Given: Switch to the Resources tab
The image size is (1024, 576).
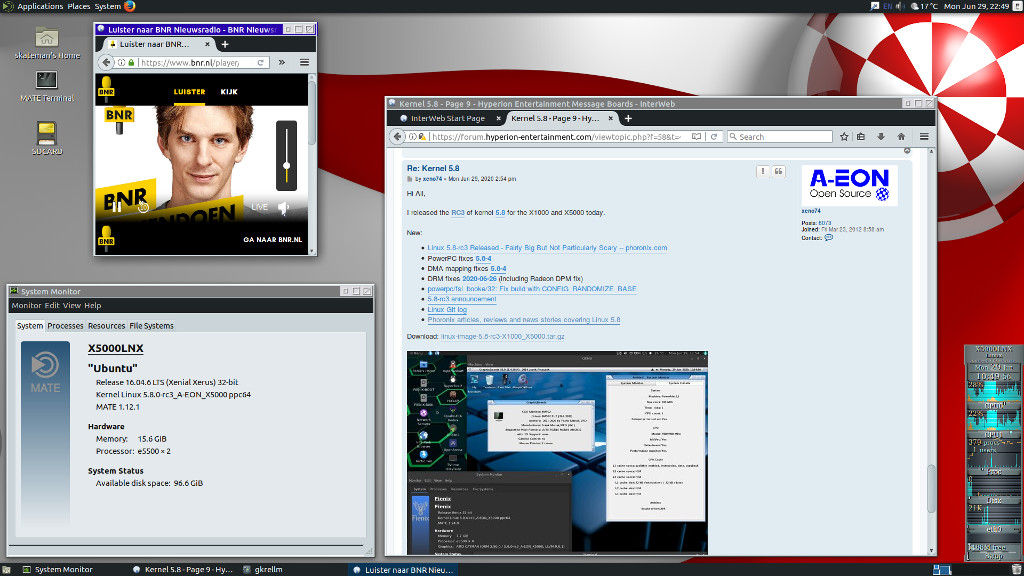Looking at the screenshot, I should (106, 326).
